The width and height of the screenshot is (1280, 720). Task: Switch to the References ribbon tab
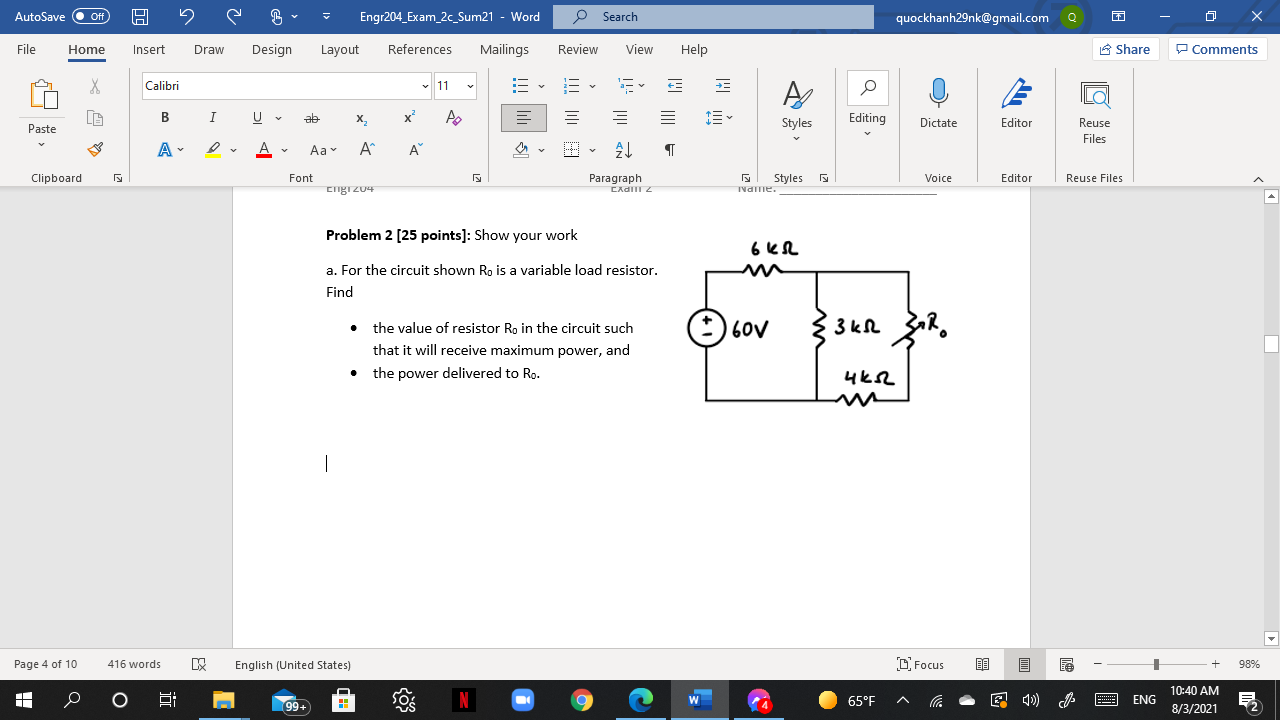420,49
